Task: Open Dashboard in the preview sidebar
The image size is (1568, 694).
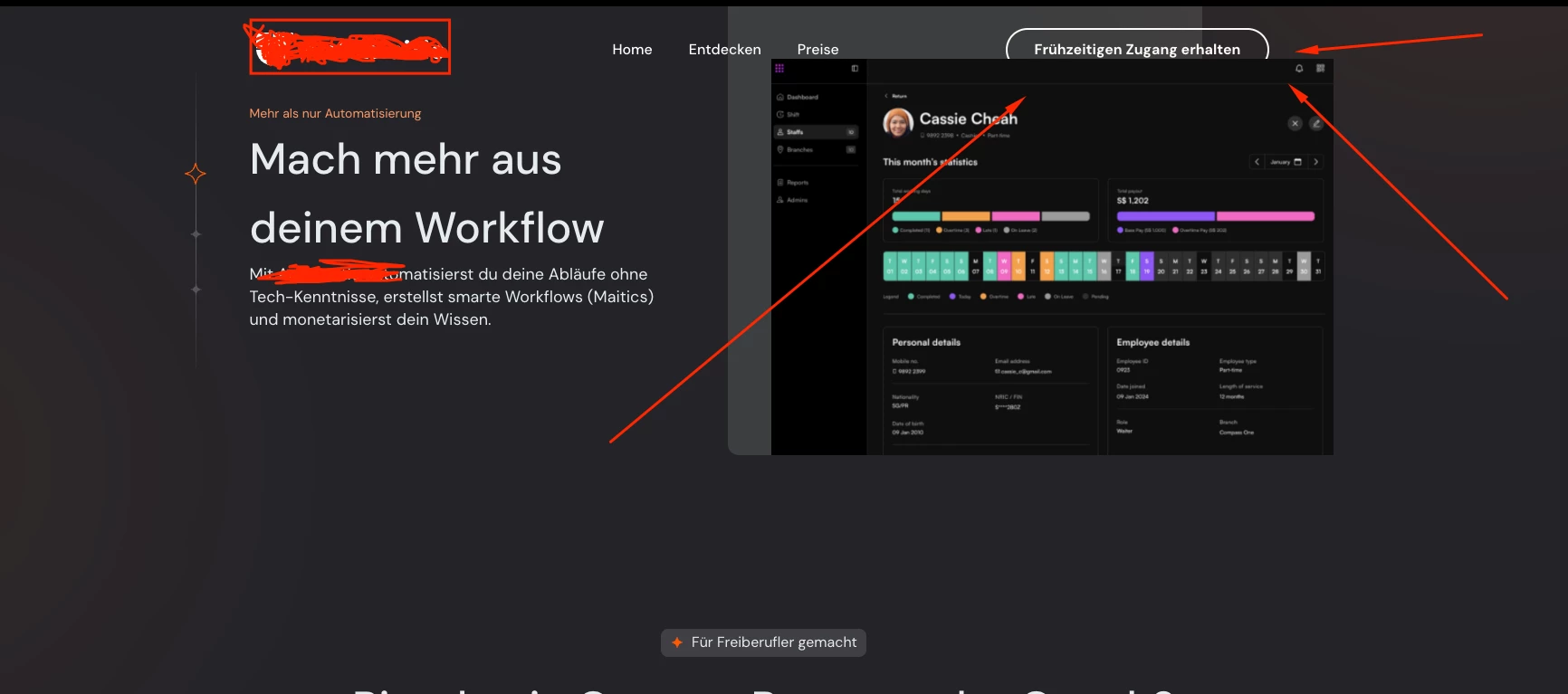Action: pyautogui.click(x=798, y=97)
